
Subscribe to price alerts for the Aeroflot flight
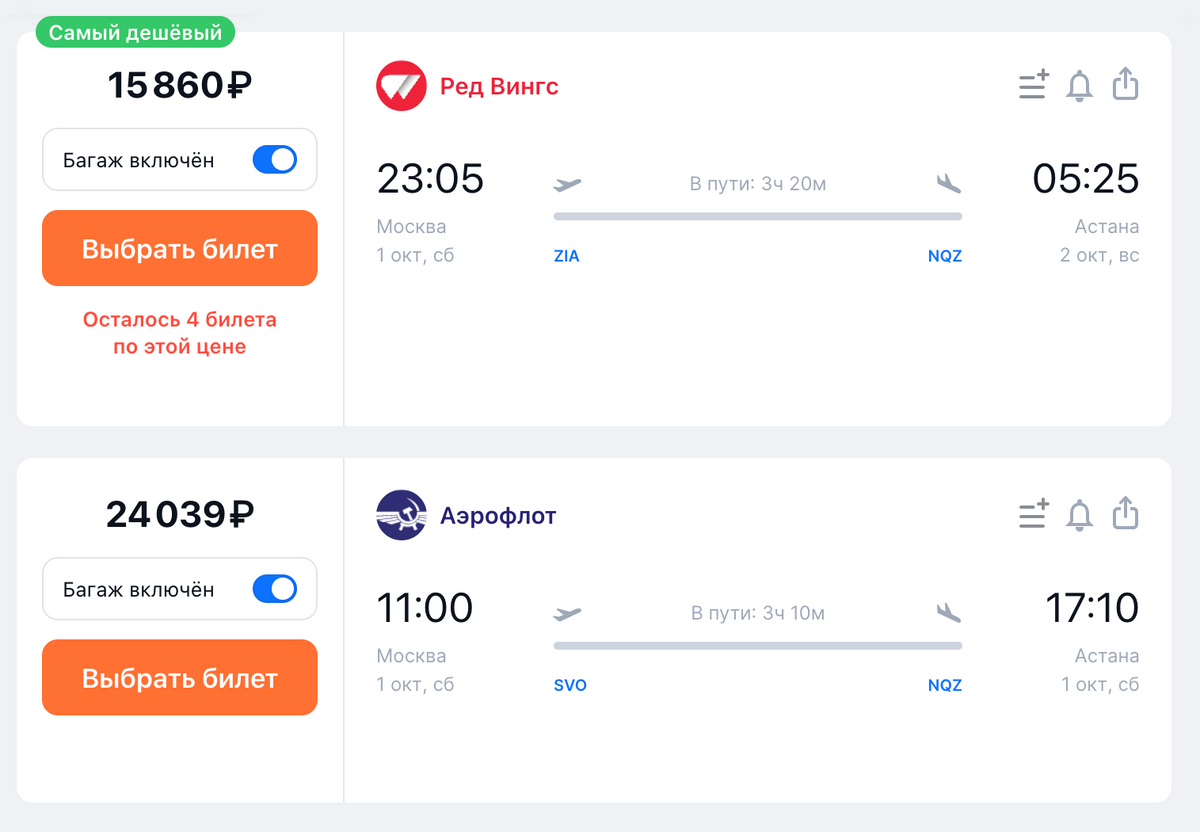click(x=1080, y=514)
